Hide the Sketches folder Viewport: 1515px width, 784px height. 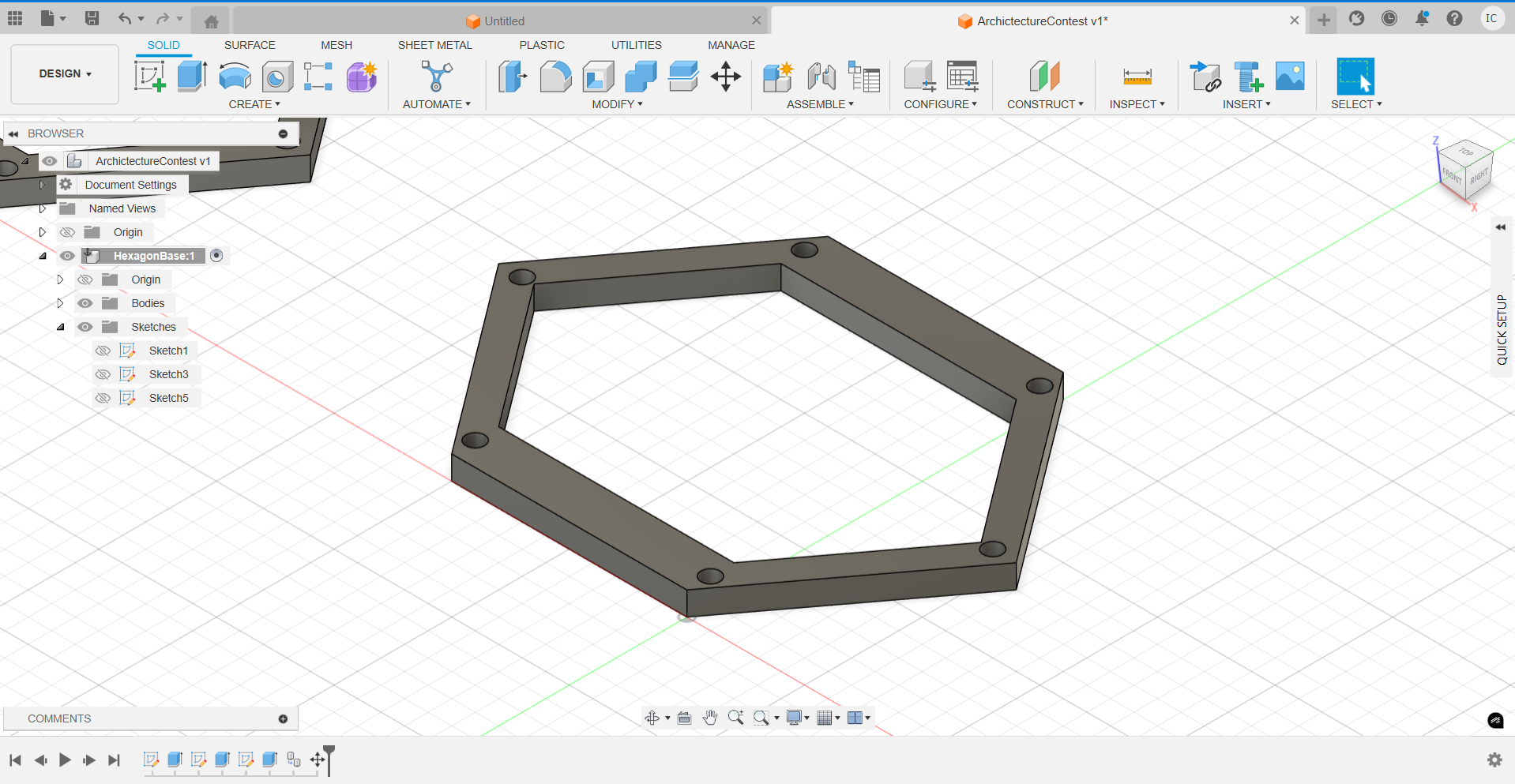[85, 327]
